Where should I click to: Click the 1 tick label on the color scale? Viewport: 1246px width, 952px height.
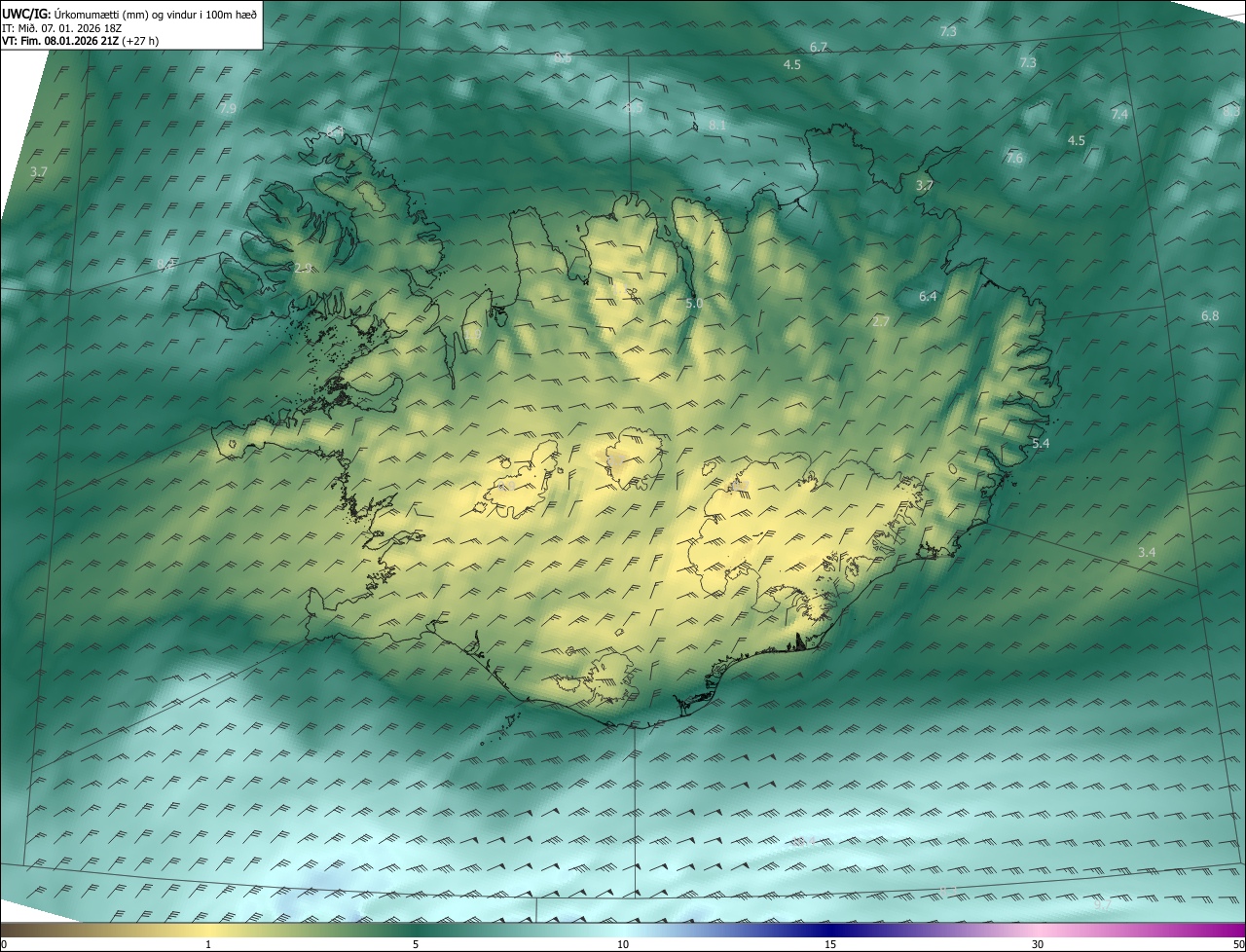208,944
